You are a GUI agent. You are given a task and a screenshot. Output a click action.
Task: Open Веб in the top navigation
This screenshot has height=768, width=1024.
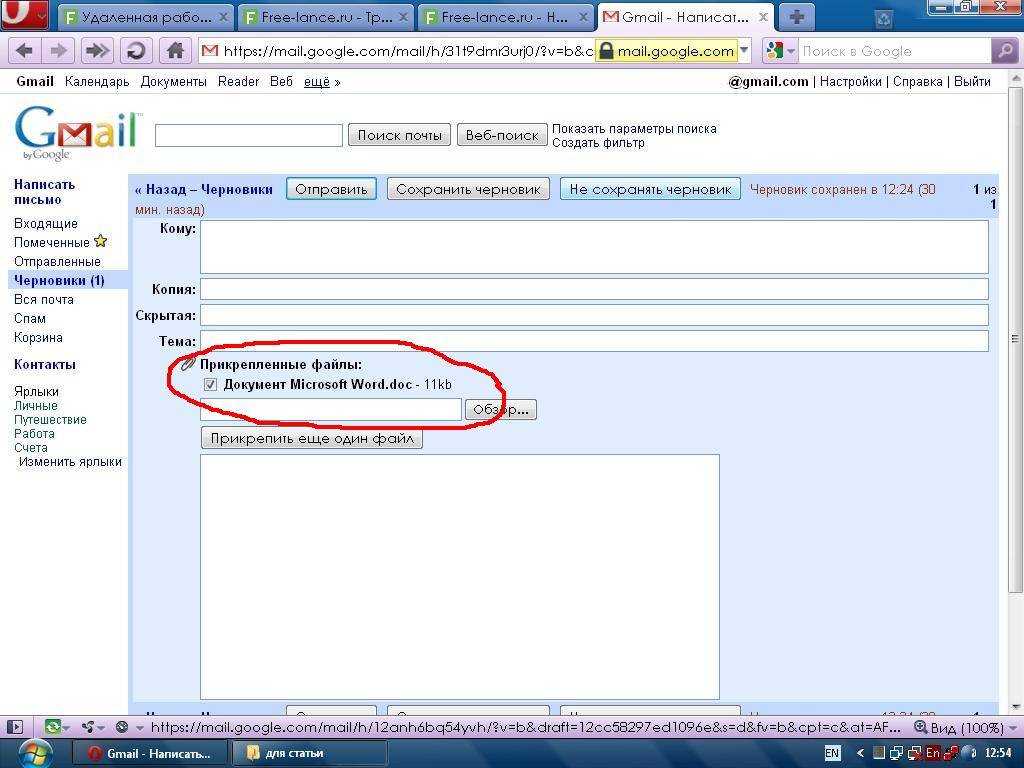(281, 82)
